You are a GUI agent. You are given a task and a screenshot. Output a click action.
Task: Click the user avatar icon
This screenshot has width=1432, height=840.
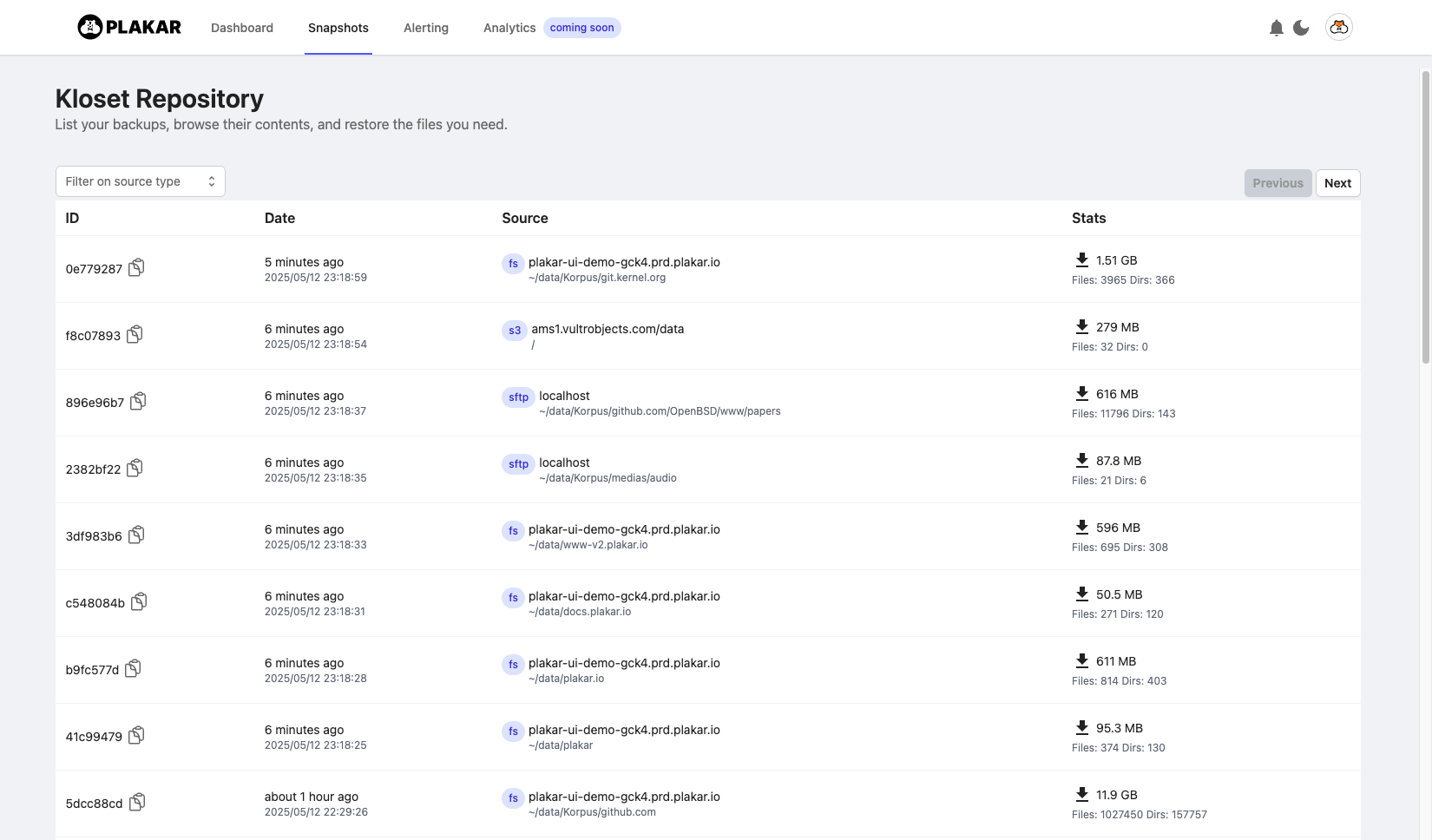1339,27
